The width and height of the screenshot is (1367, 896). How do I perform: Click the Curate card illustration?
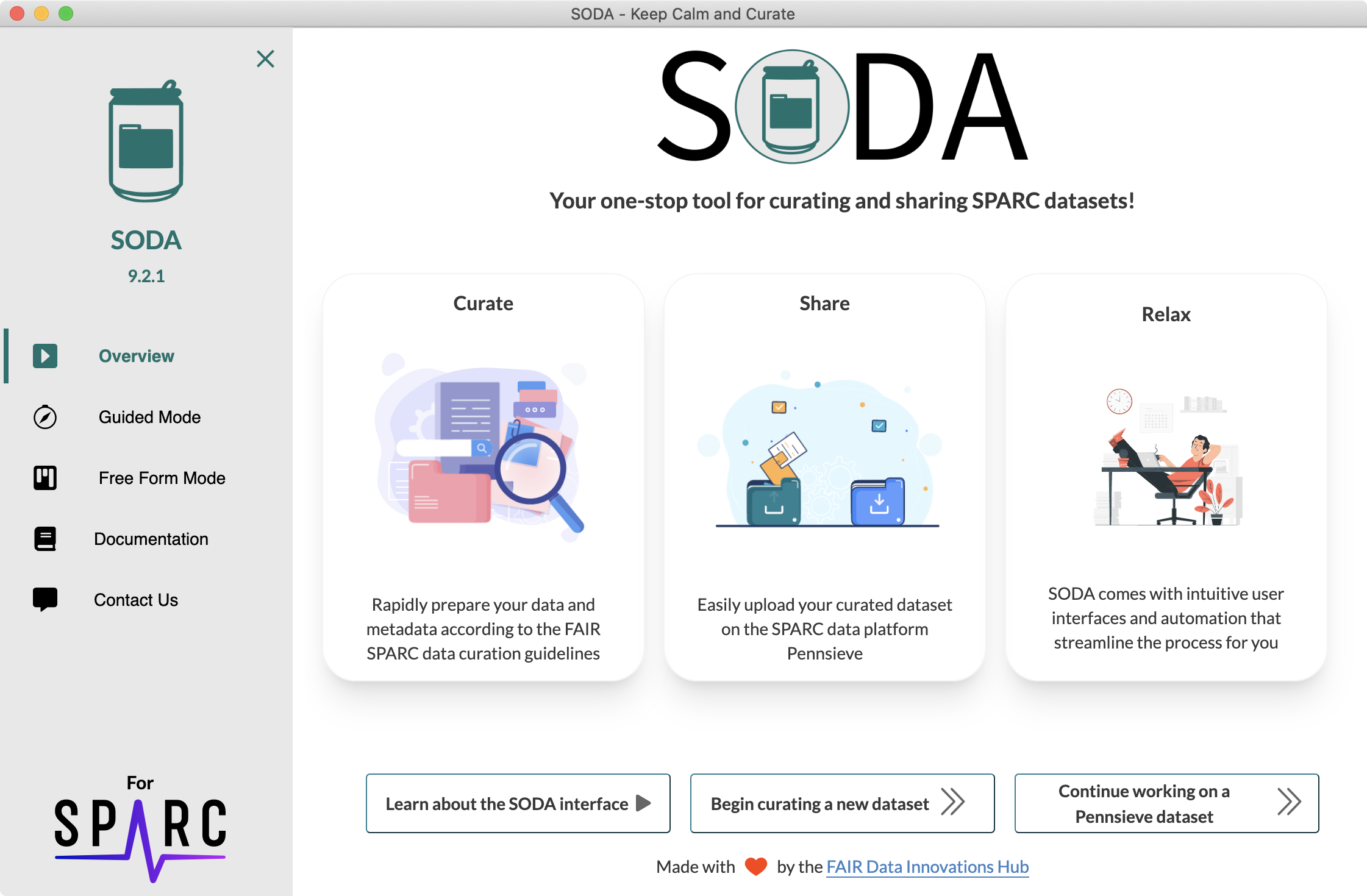(x=482, y=447)
